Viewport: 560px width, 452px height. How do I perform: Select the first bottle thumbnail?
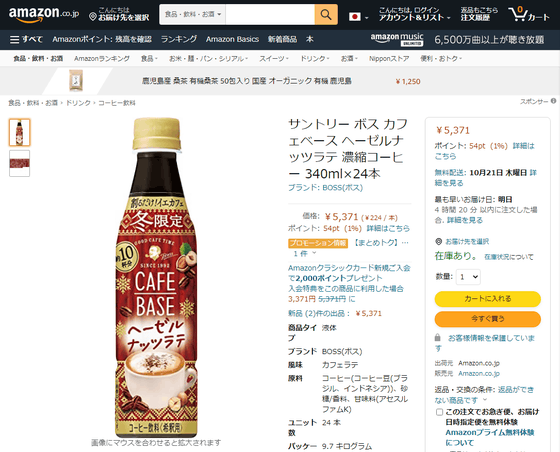[20, 132]
